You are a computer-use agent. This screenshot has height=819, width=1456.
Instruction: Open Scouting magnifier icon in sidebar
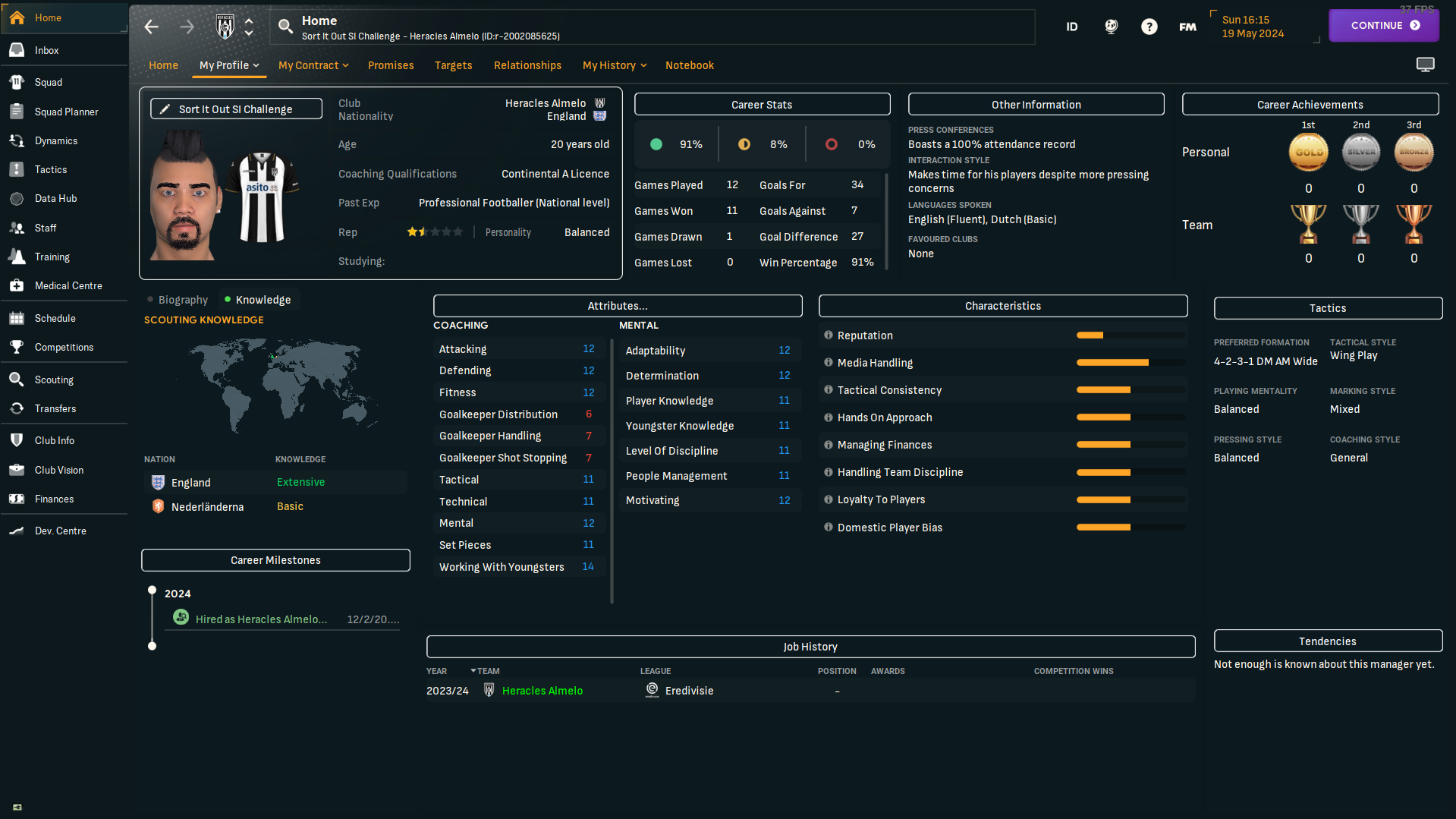tap(17, 380)
